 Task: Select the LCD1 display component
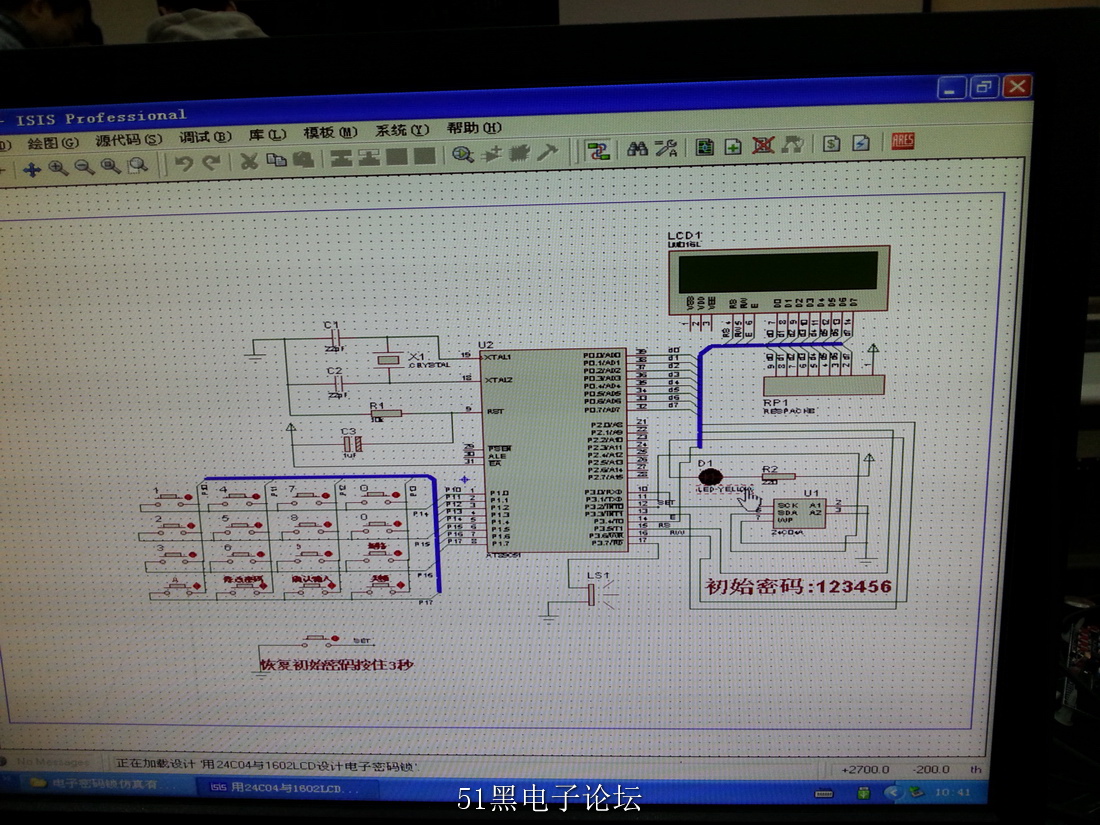779,279
